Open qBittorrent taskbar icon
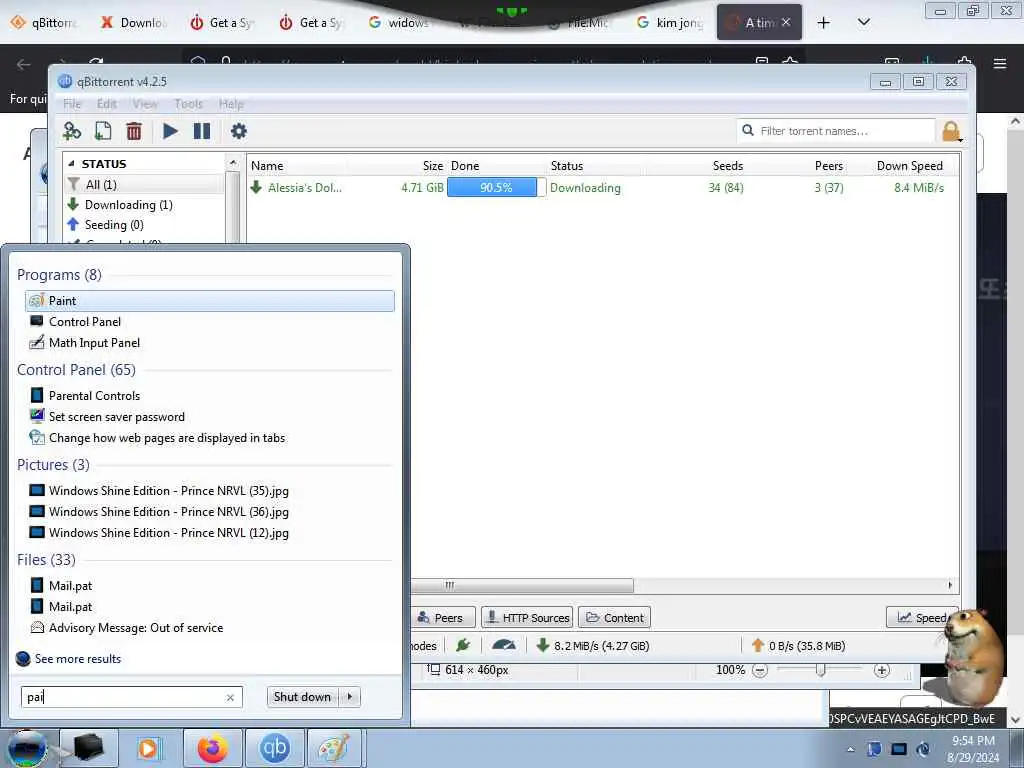This screenshot has width=1024, height=768. click(x=274, y=748)
